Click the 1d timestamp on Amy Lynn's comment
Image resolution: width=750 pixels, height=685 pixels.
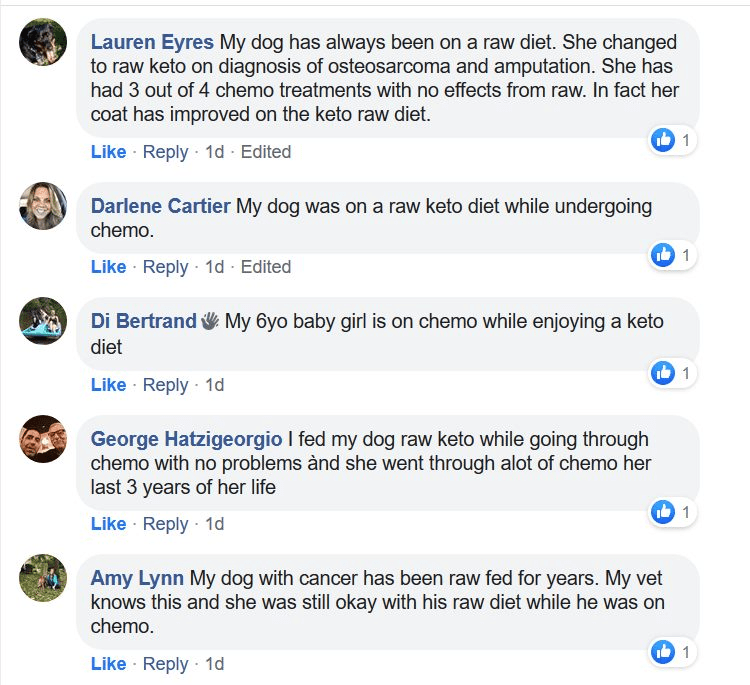[214, 664]
